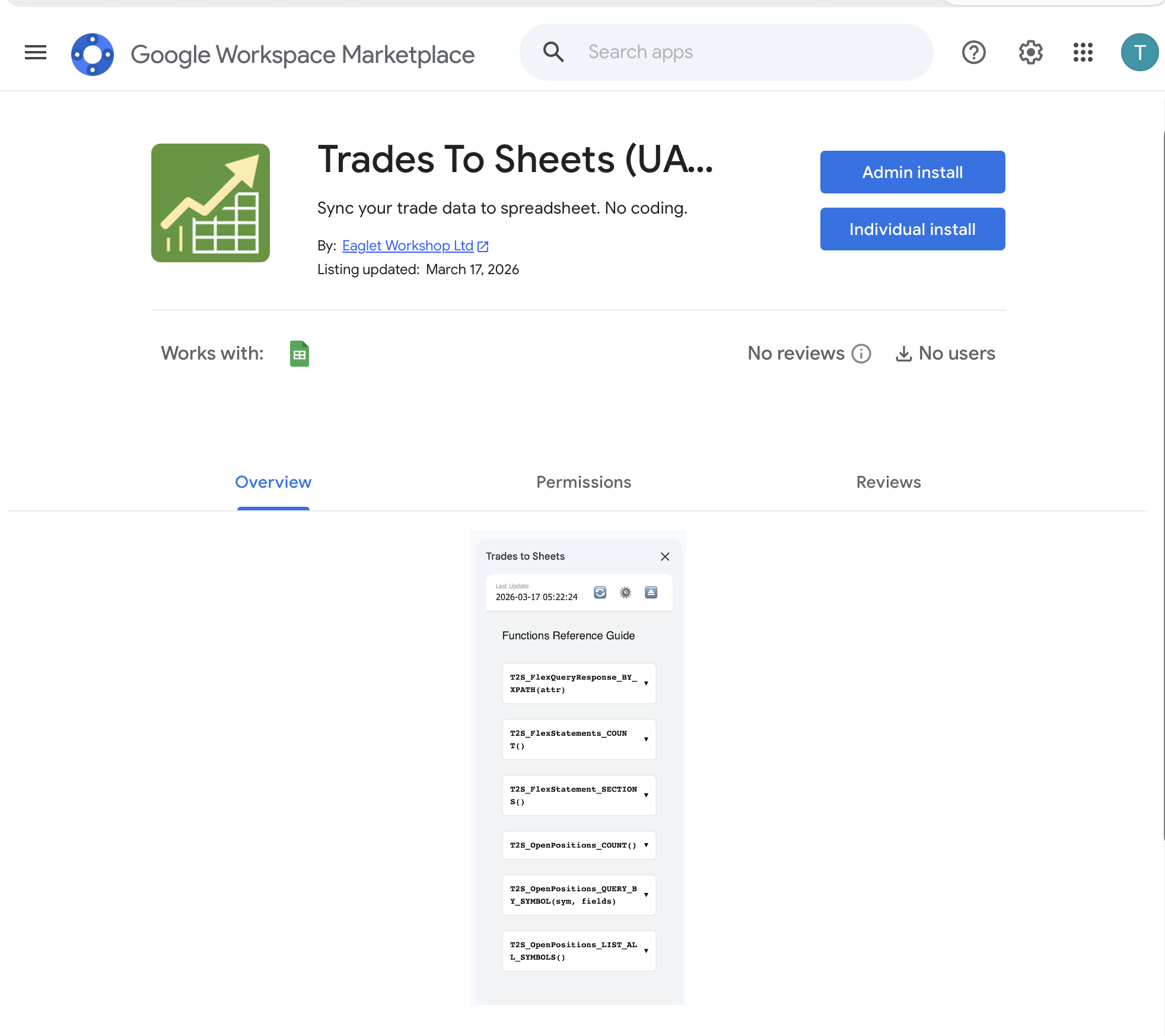
Task: Open the Google apps grid launcher
Action: pos(1083,53)
